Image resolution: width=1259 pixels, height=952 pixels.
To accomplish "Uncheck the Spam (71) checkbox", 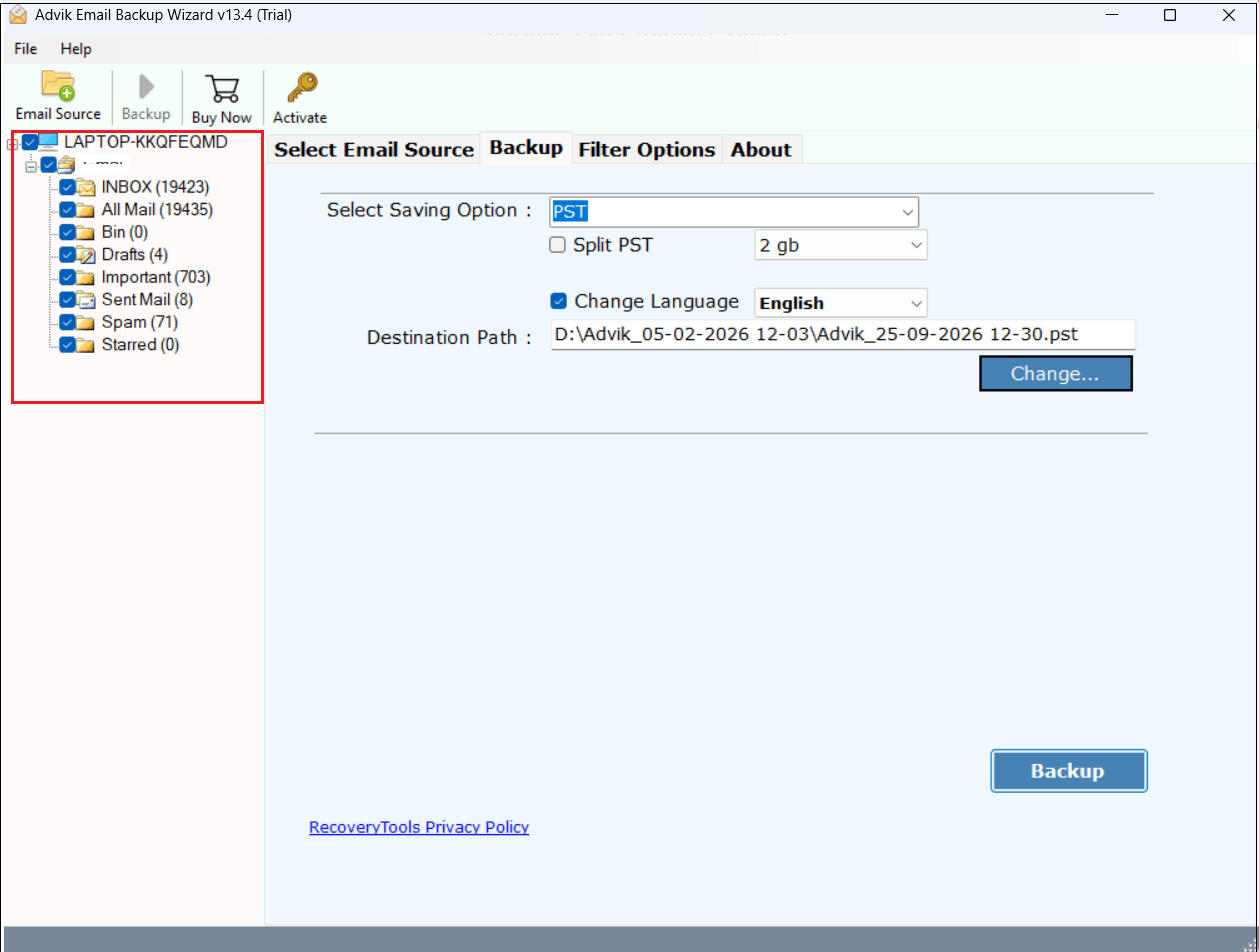I will [67, 322].
